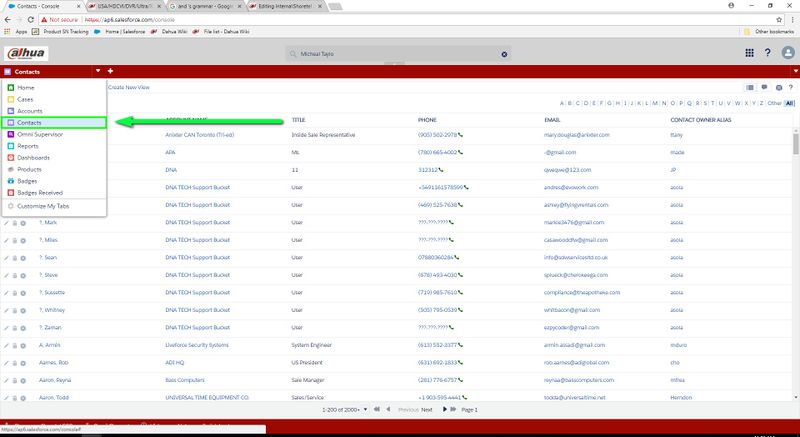Email mary.douglas@anixter.com
This screenshot has height=437, width=800.
pyautogui.click(x=577, y=135)
